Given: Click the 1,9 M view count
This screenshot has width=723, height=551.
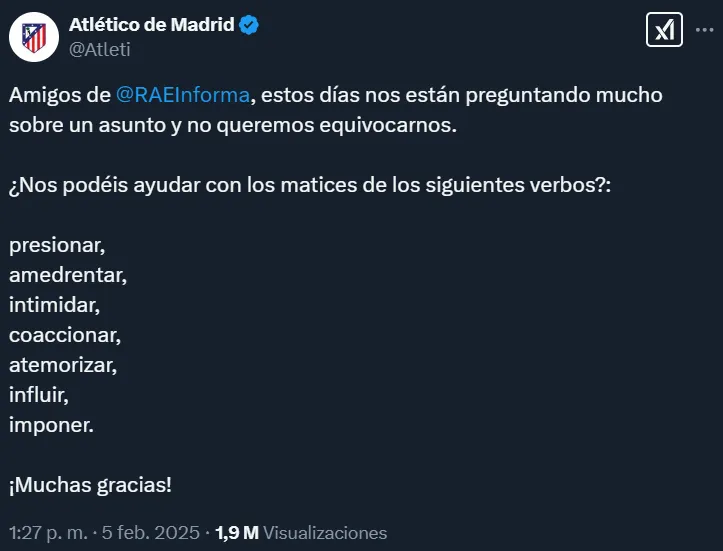Looking at the screenshot, I should pyautogui.click(x=238, y=532).
